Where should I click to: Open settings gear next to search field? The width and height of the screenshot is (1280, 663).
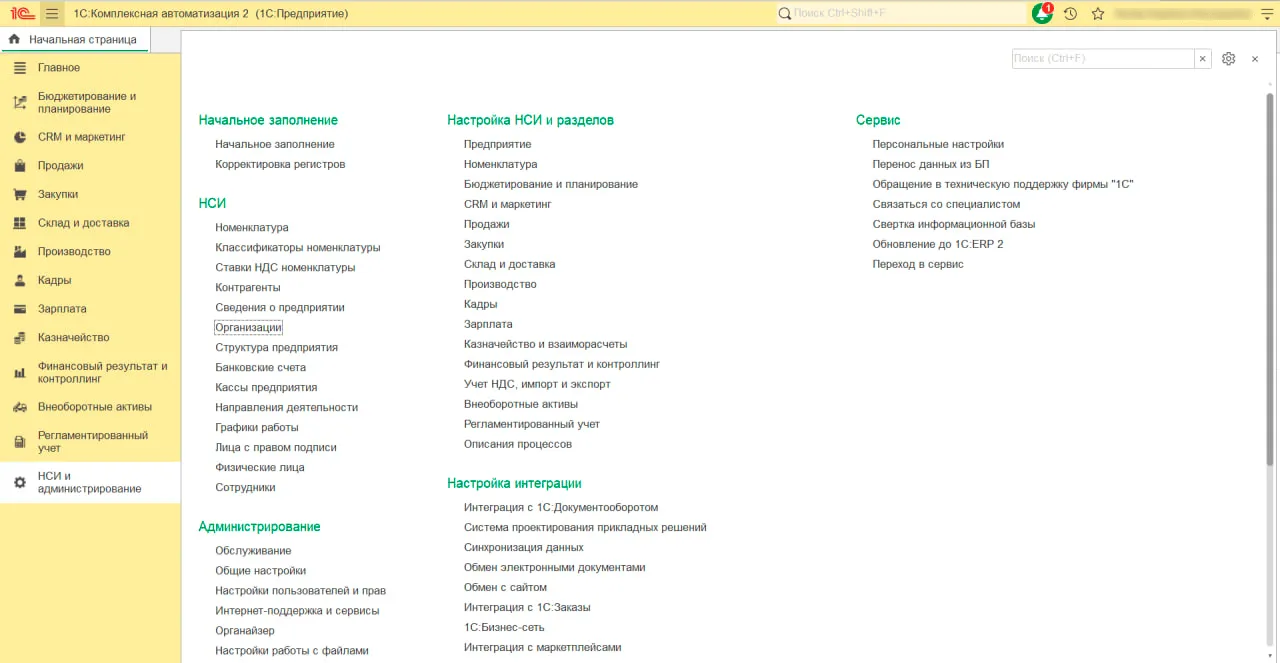pyautogui.click(x=1229, y=59)
